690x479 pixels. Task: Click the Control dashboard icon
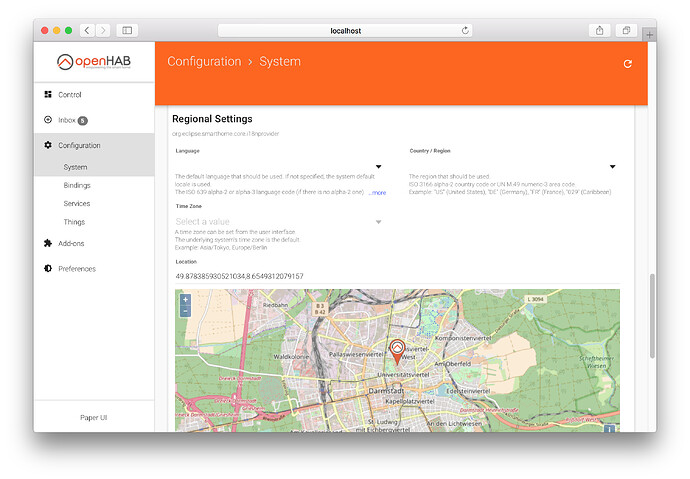click(48, 94)
